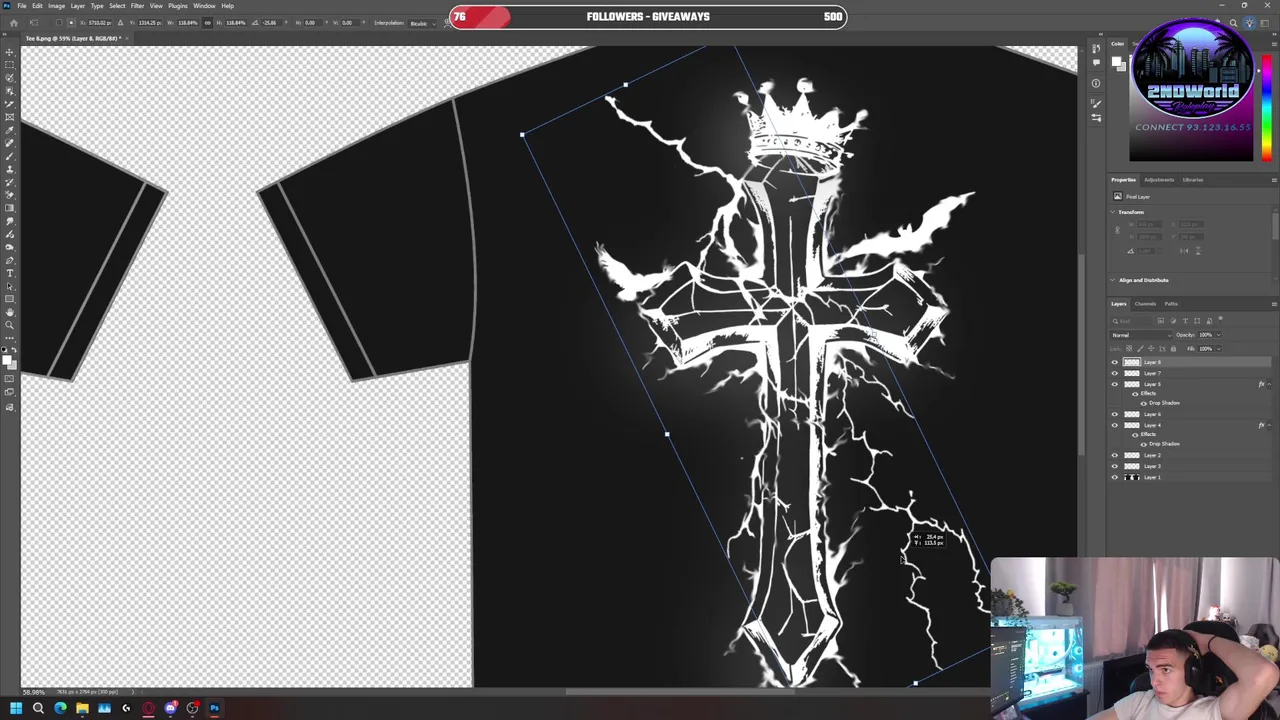Click the vertical canvas scrollbar
The image size is (1280, 720).
tap(1082, 355)
